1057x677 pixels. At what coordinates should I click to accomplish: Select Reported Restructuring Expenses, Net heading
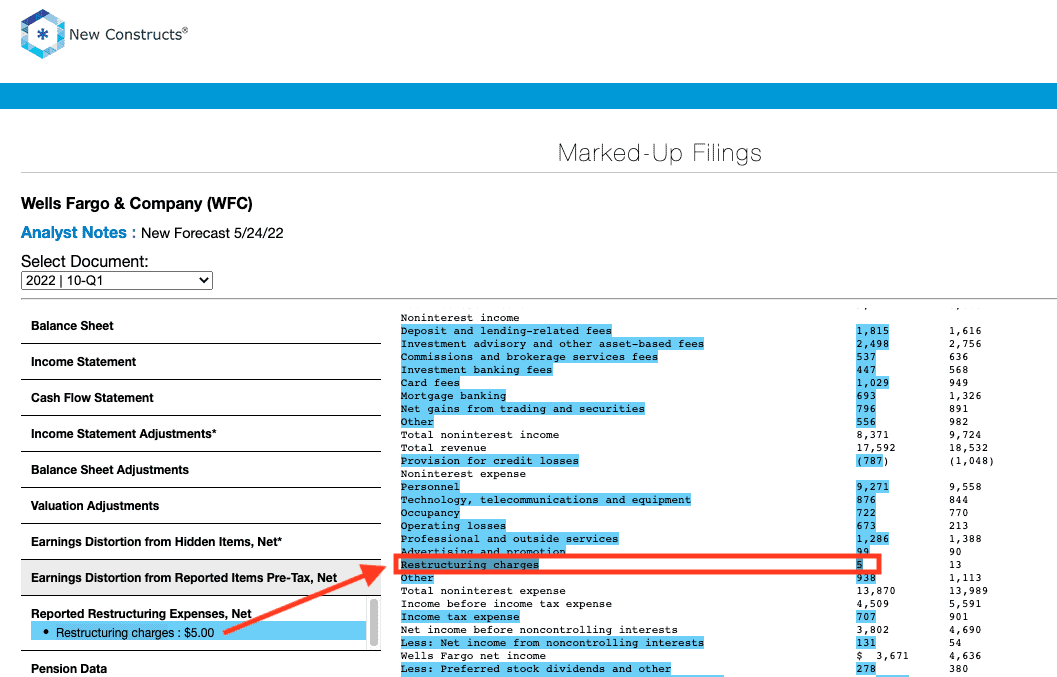pyautogui.click(x=141, y=614)
